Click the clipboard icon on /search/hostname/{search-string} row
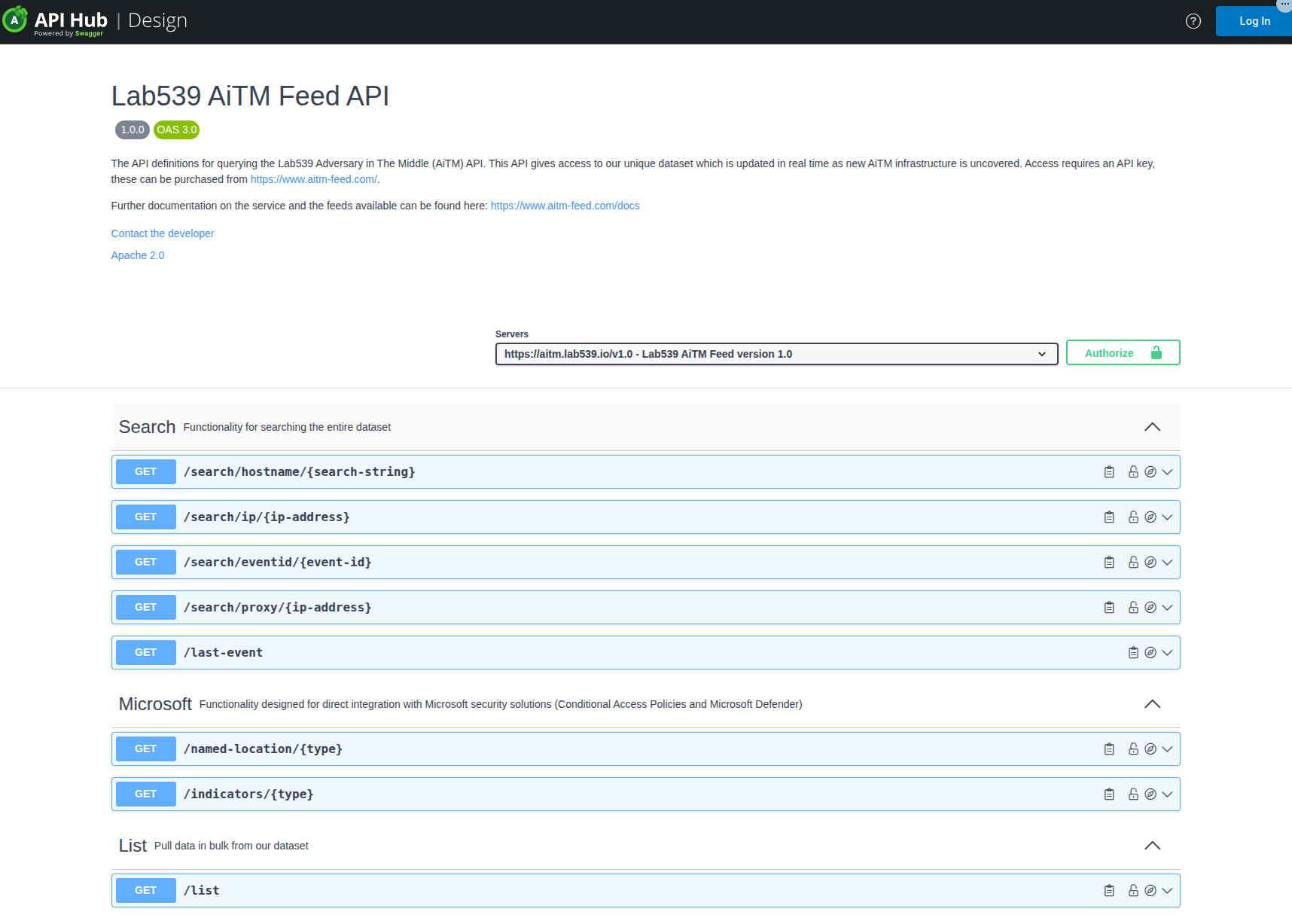1292x924 pixels. (1109, 472)
